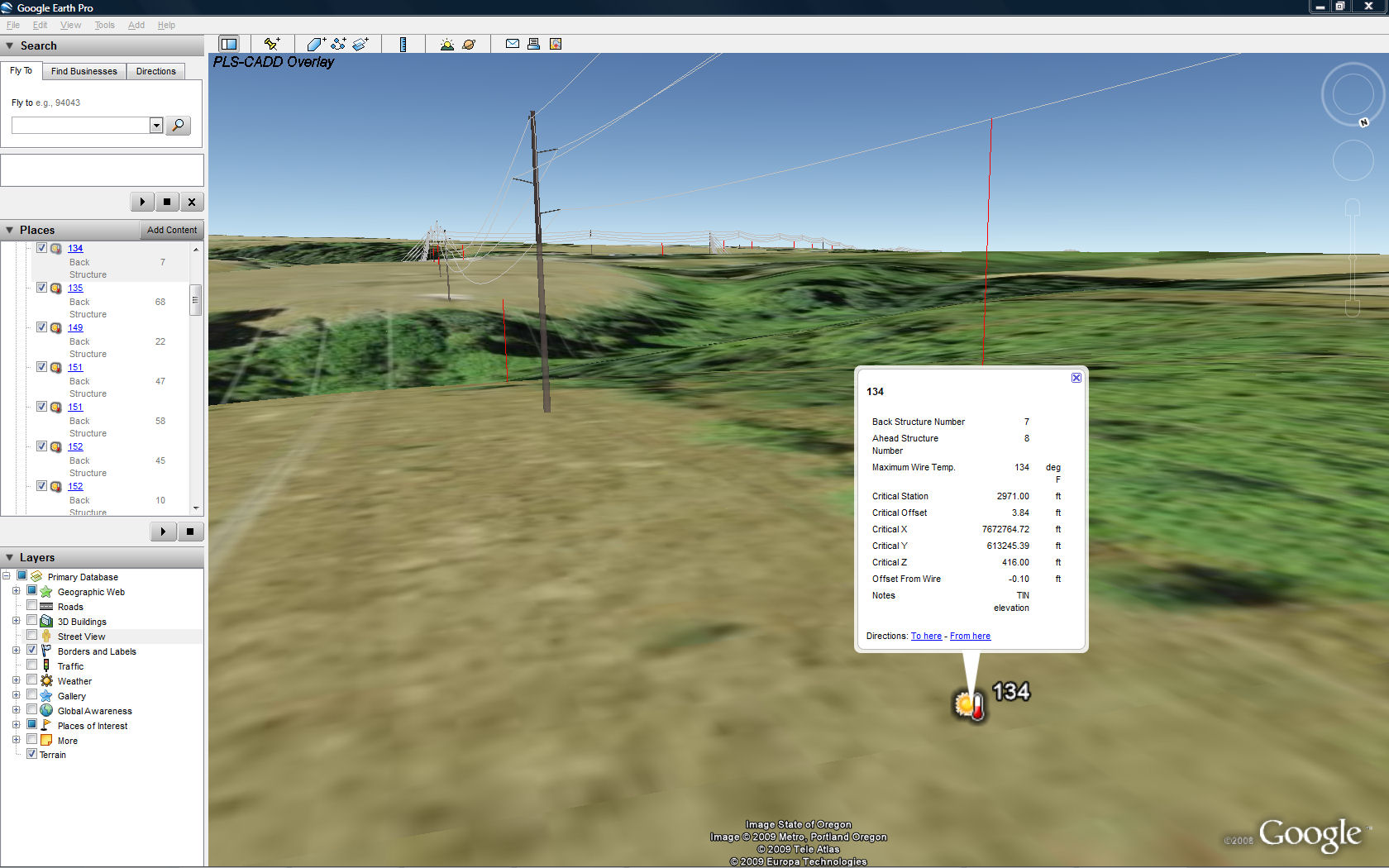Viewport: 1389px width, 868px height.
Task: Add an image overlay from toolbar
Action: pyautogui.click(x=360, y=44)
